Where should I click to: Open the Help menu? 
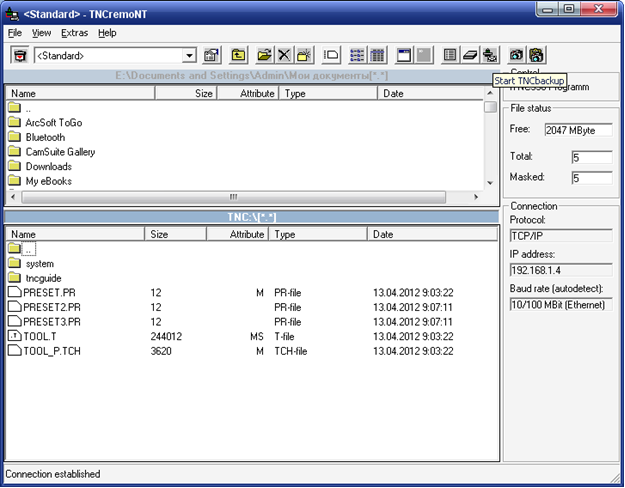[x=107, y=32]
